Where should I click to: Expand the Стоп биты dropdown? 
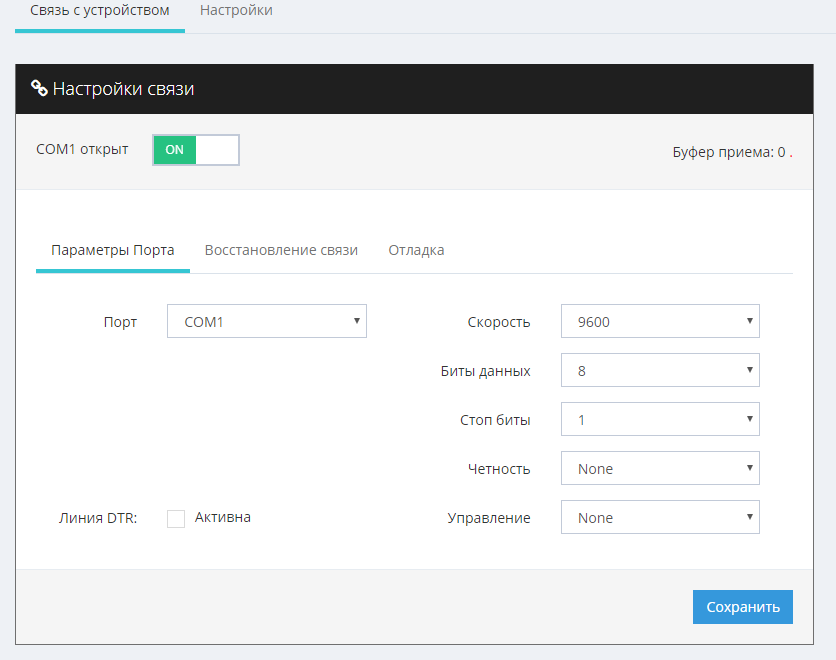(660, 420)
